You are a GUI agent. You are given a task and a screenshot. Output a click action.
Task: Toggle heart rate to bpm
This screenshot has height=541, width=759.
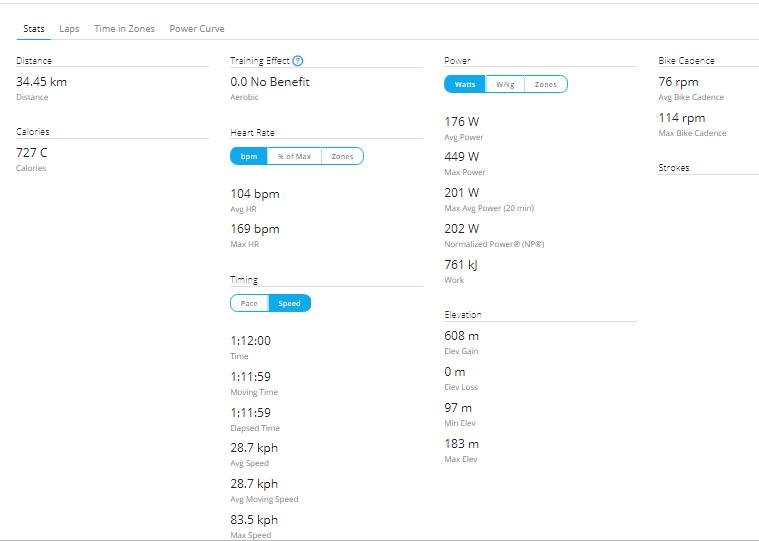tap(249, 156)
